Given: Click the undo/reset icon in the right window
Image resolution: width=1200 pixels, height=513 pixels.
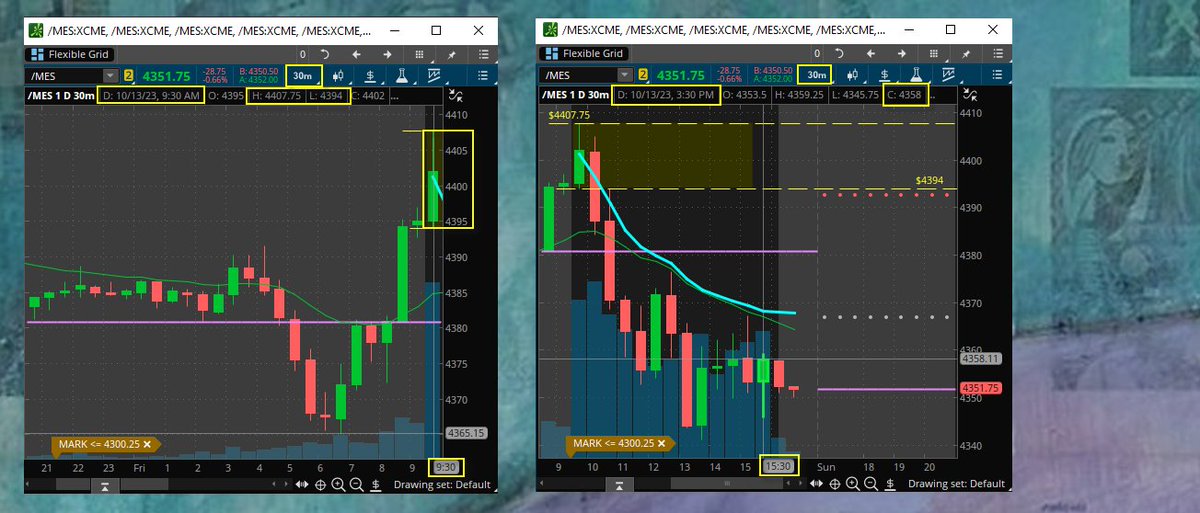Looking at the screenshot, I should [x=838, y=53].
